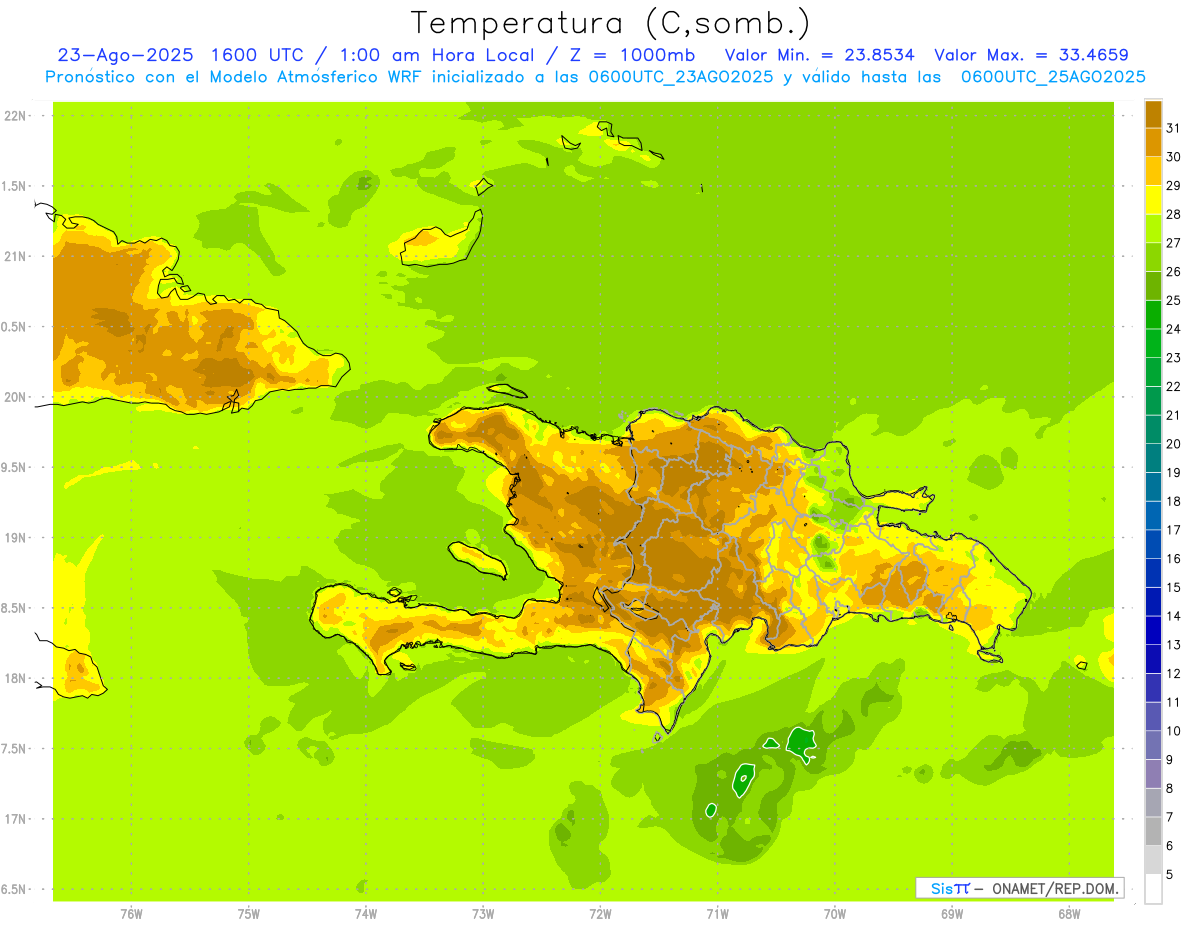
Task: Click the gray legend swatch between 6 and 7
Action: pyautogui.click(x=1153, y=831)
